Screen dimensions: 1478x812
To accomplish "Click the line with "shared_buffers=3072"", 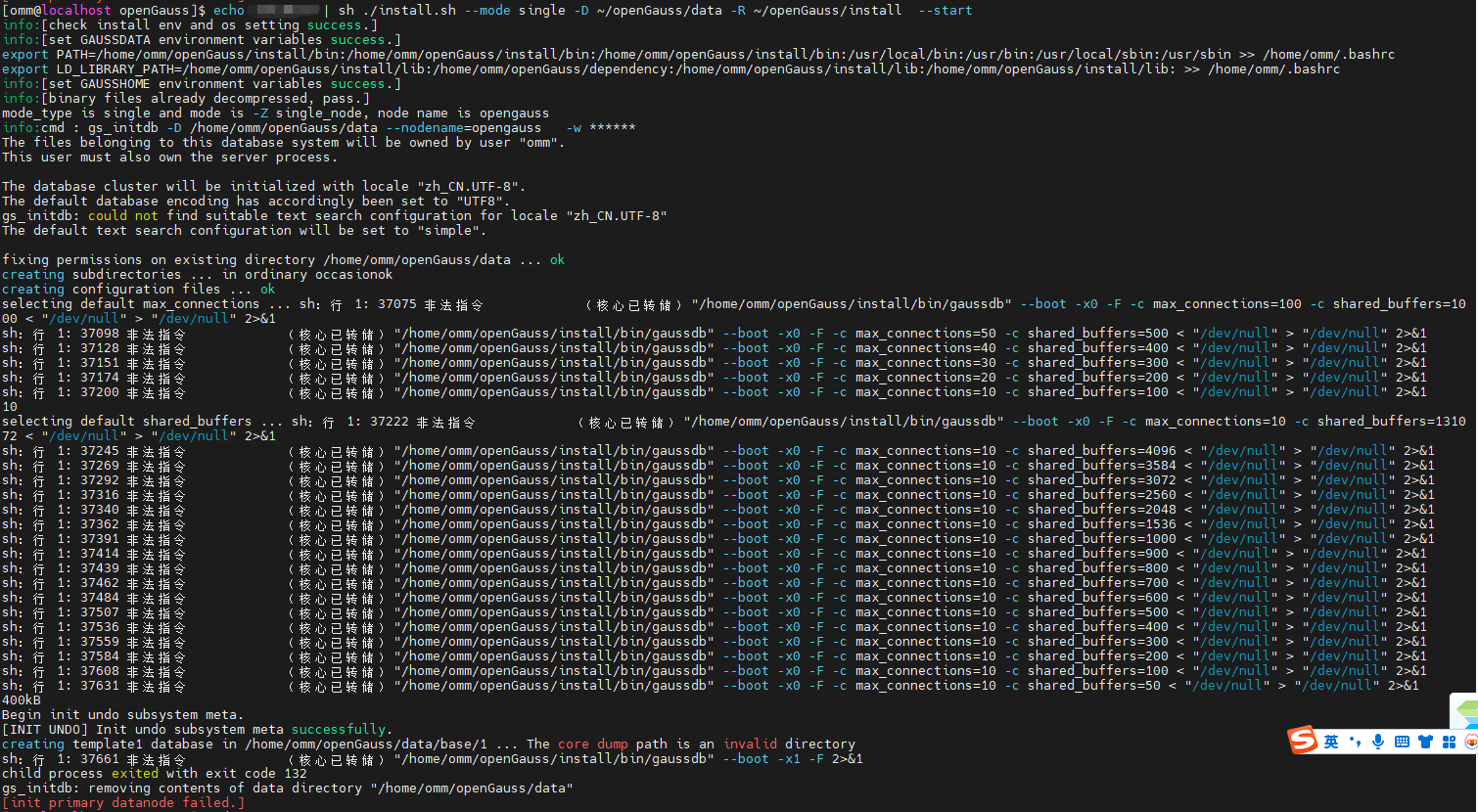I will point(718,479).
